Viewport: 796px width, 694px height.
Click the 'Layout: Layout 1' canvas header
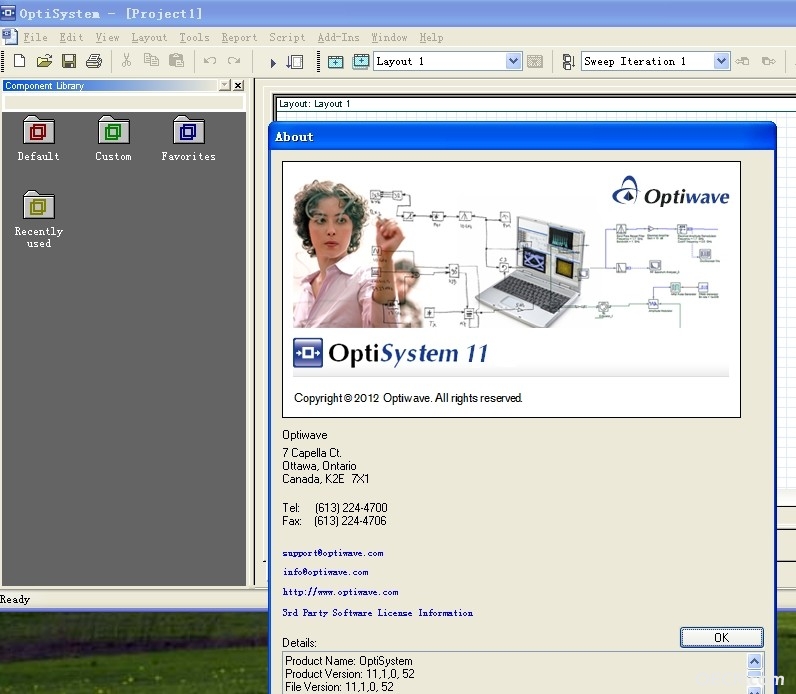pos(314,104)
